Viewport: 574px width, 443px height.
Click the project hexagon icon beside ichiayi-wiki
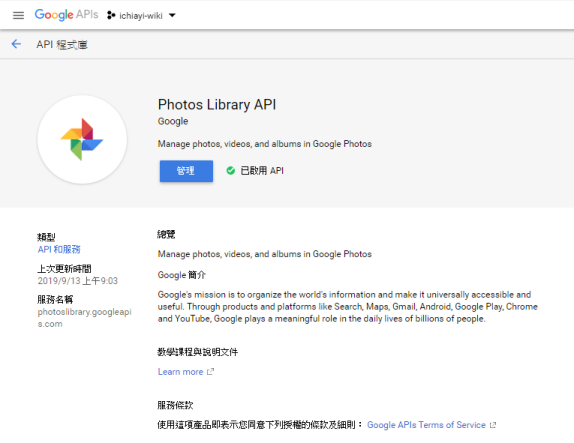coord(111,15)
